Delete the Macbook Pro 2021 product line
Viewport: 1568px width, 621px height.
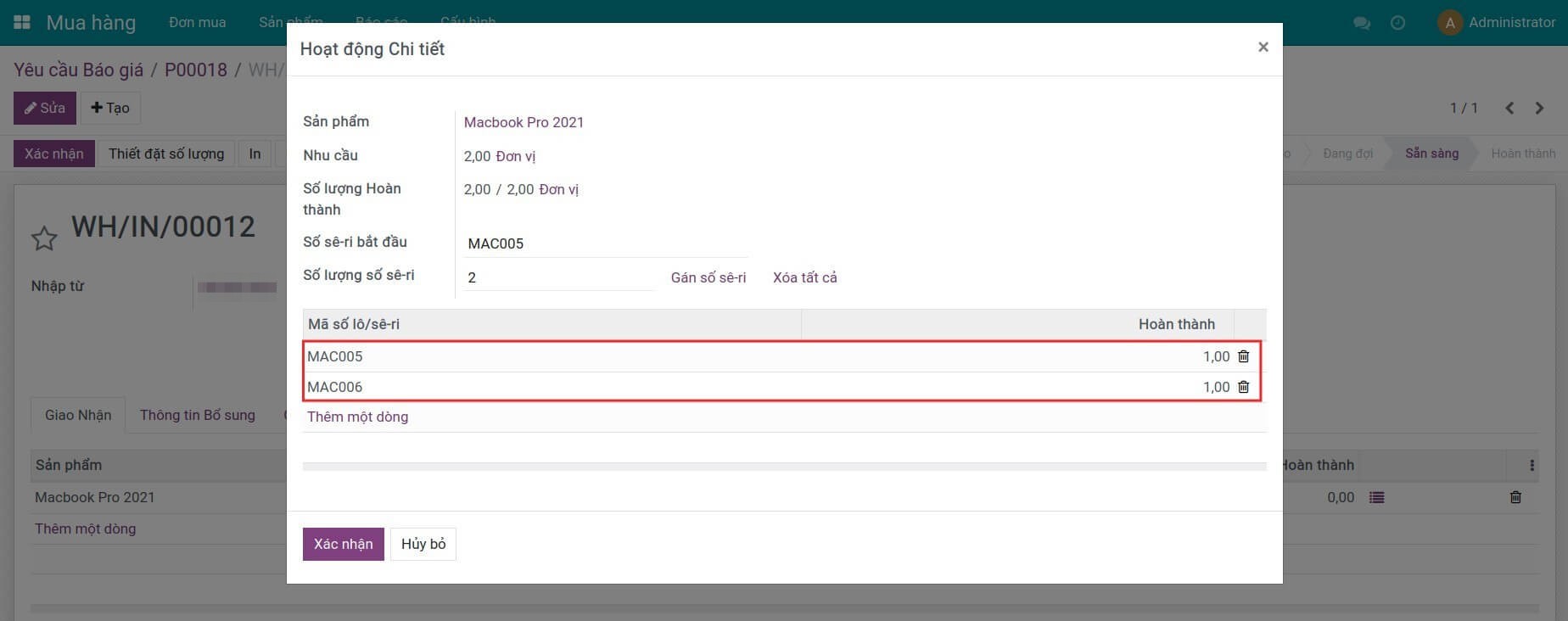1515,498
